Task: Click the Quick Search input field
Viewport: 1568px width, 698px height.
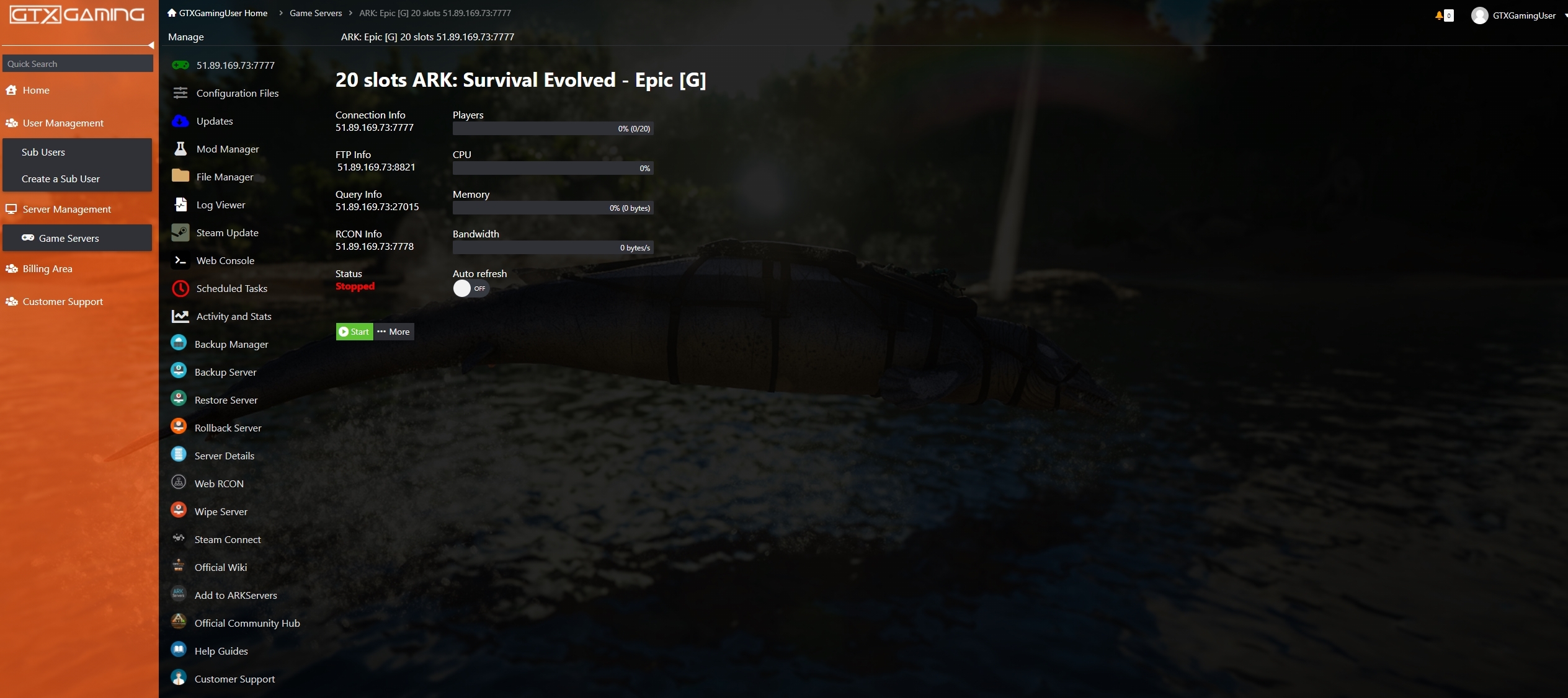Action: click(79, 63)
